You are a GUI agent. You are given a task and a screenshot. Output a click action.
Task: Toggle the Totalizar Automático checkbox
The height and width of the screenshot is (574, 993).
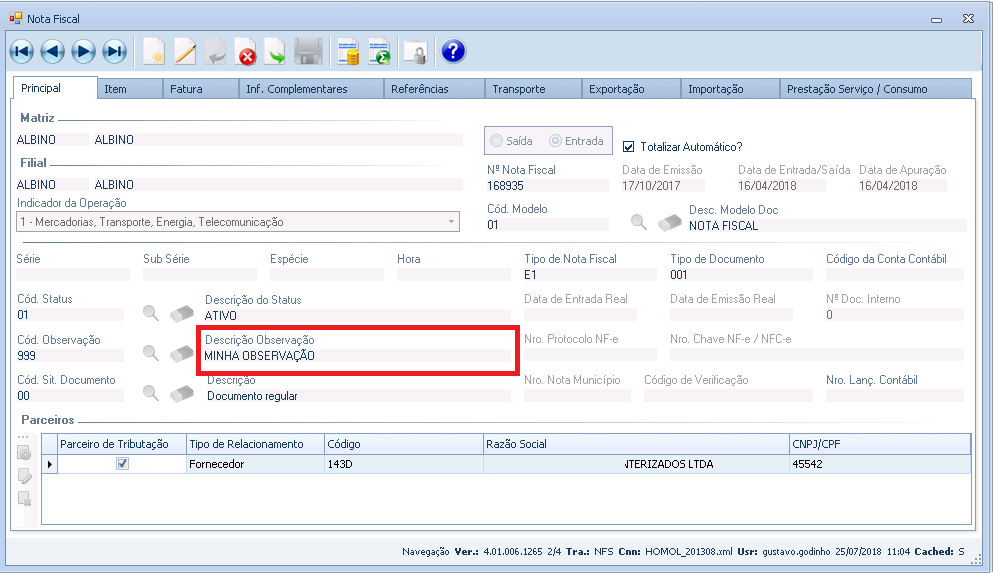pyautogui.click(x=629, y=146)
